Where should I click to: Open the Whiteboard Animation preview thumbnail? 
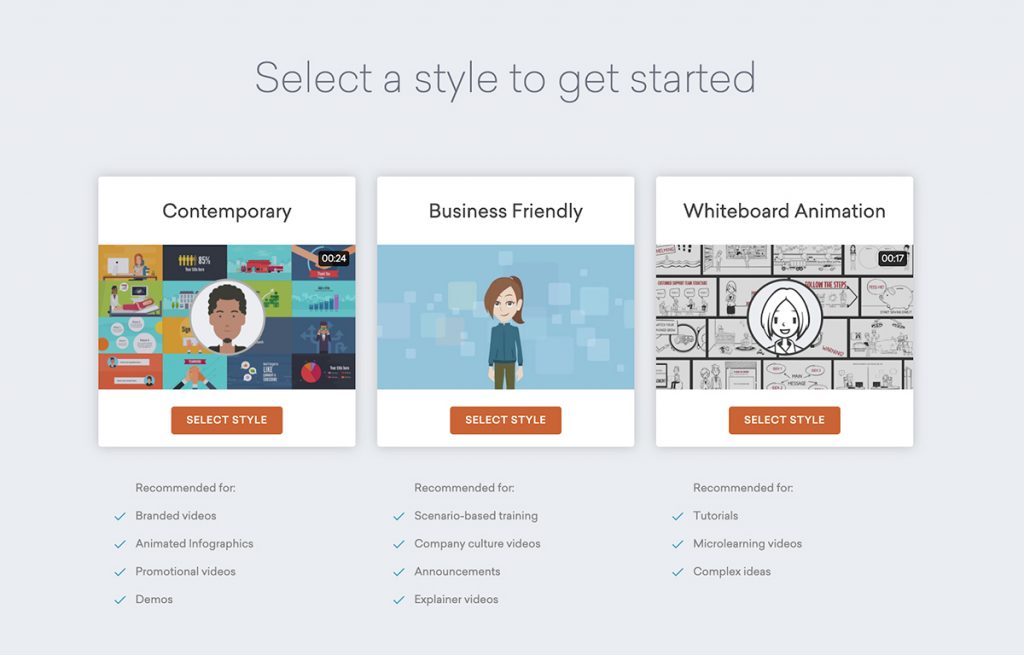[x=784, y=317]
